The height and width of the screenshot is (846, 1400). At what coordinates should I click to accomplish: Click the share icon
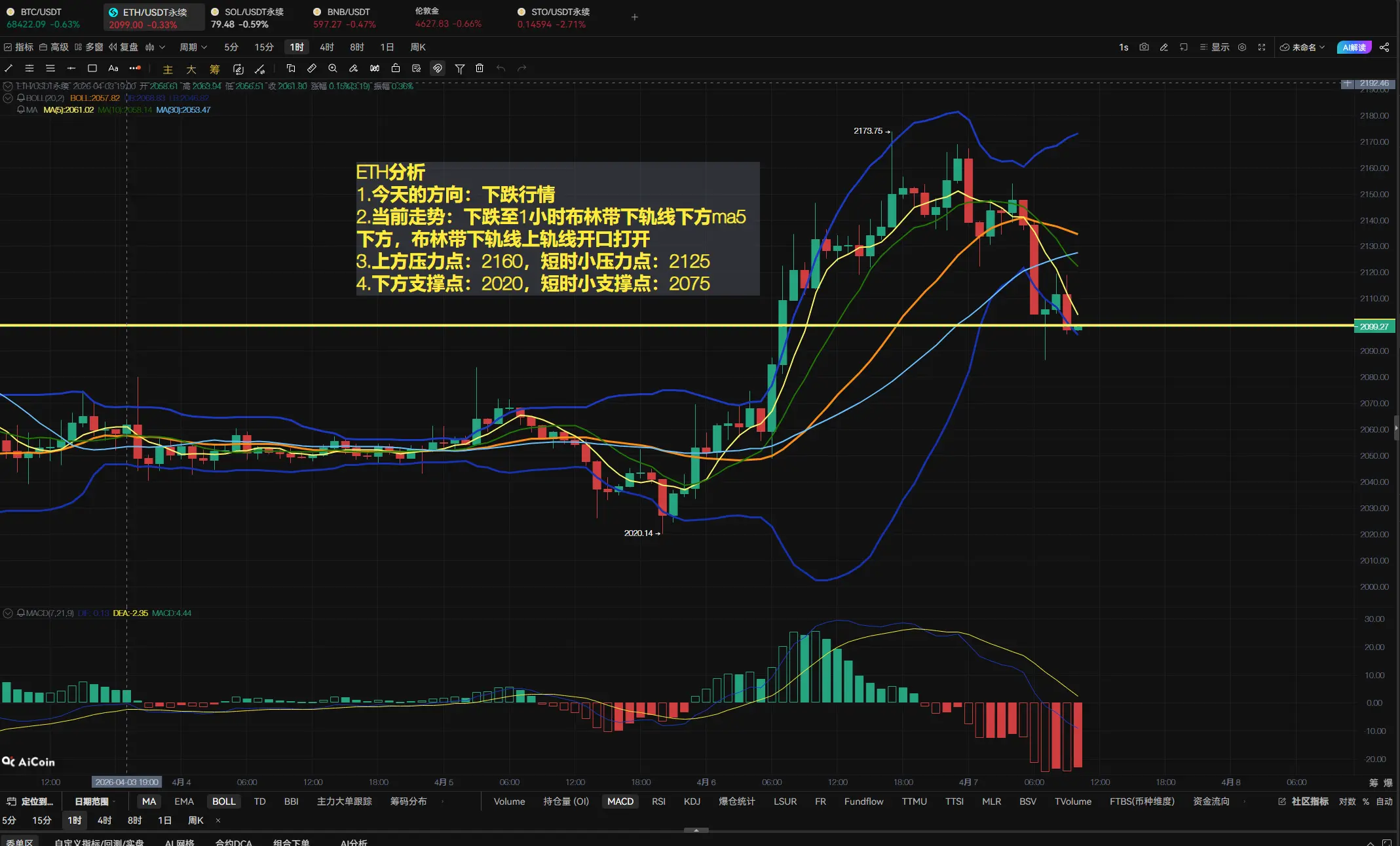1384,47
